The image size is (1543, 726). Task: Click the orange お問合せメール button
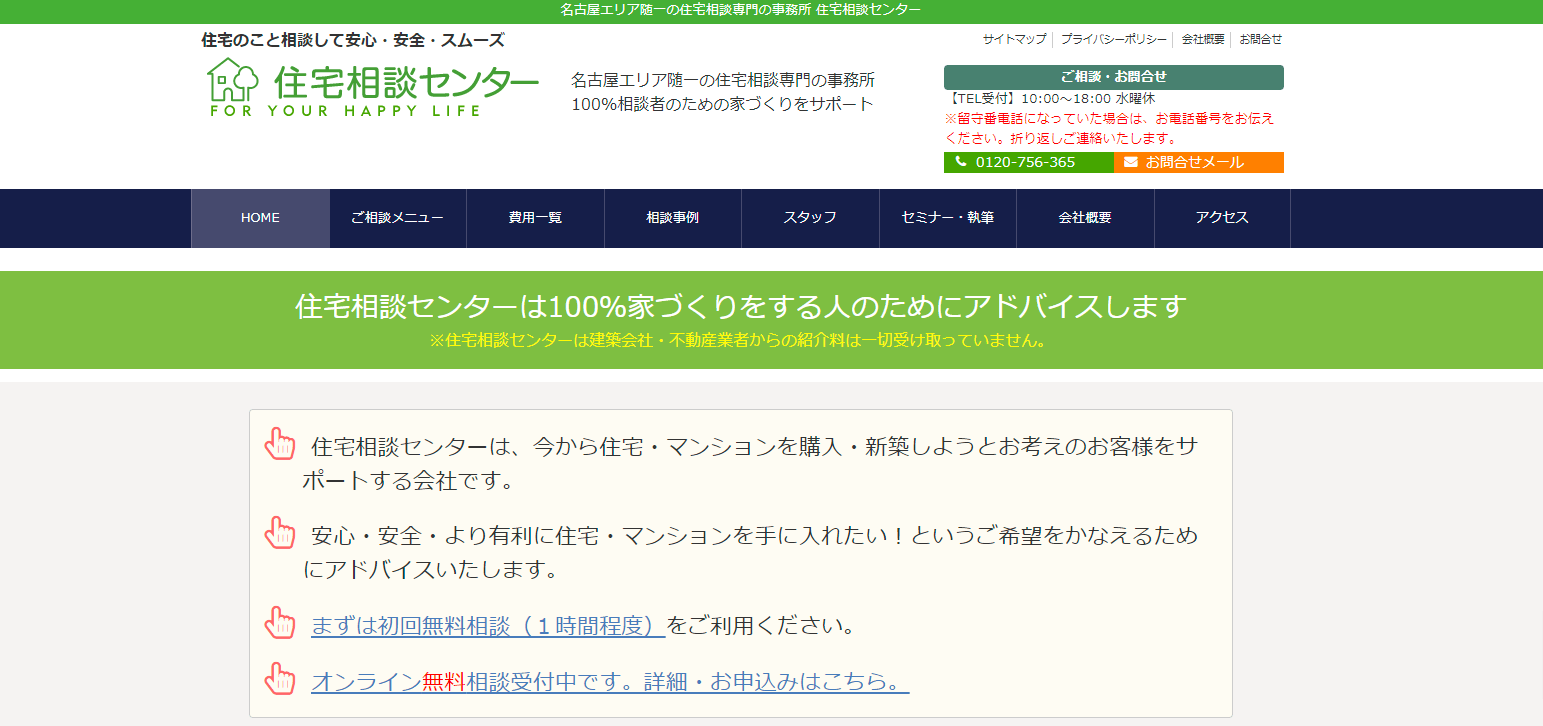pyautogui.click(x=1199, y=162)
